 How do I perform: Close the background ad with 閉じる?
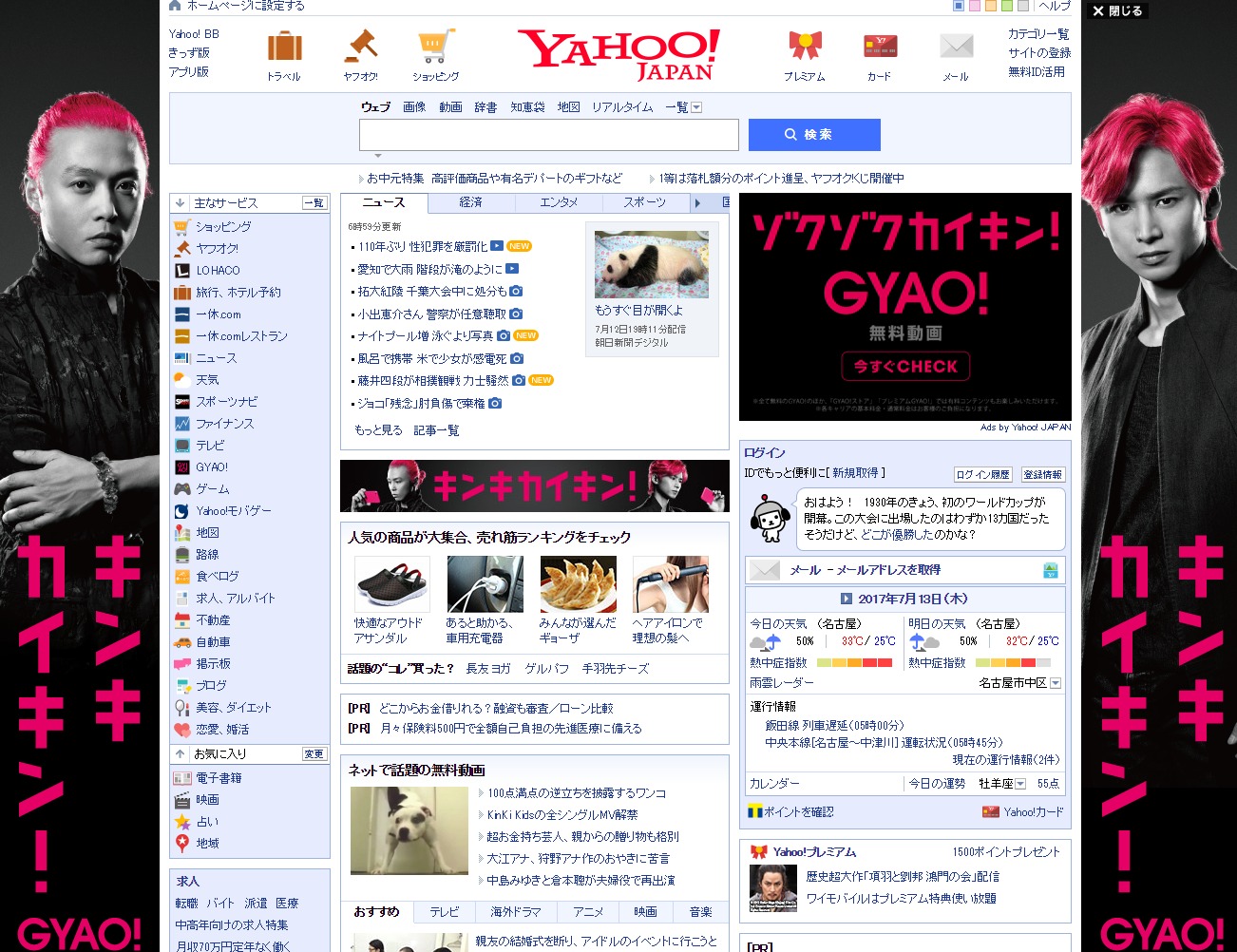point(1117,11)
